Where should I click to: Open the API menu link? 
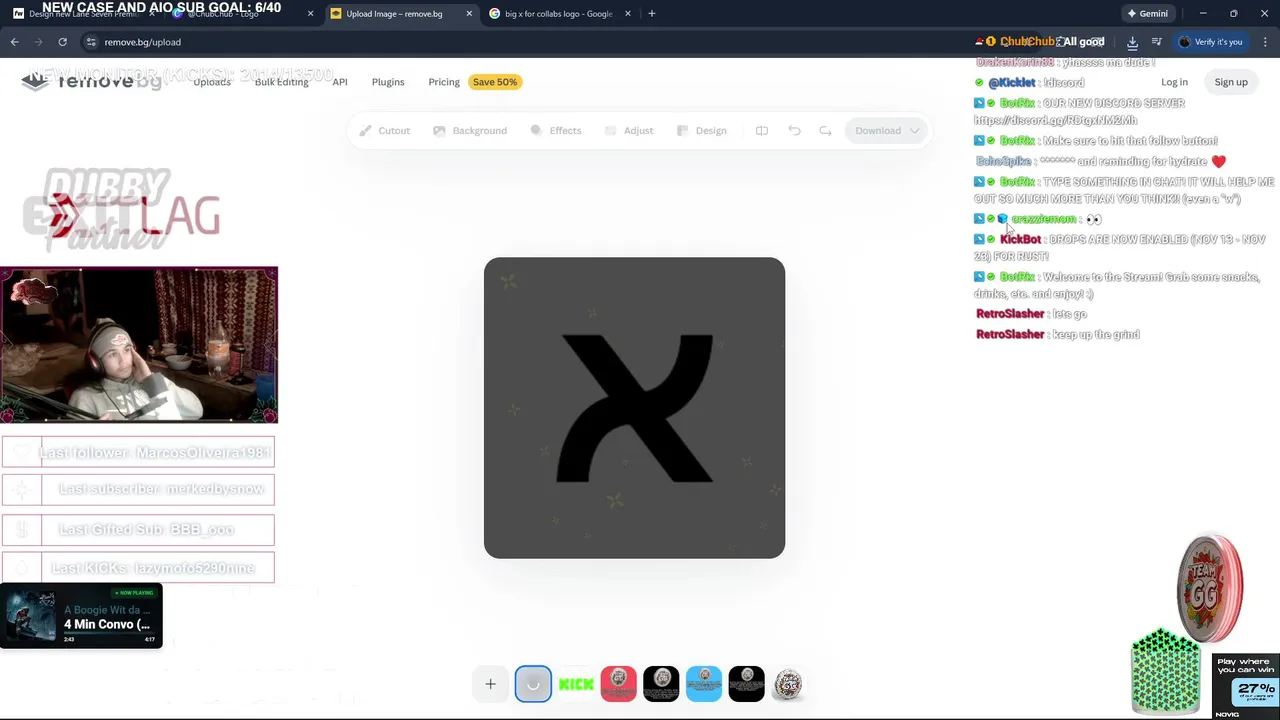pyautogui.click(x=340, y=82)
